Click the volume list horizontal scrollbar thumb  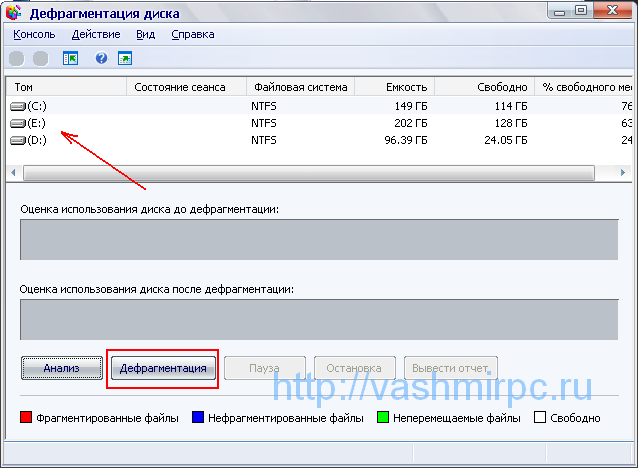pyautogui.click(x=309, y=173)
